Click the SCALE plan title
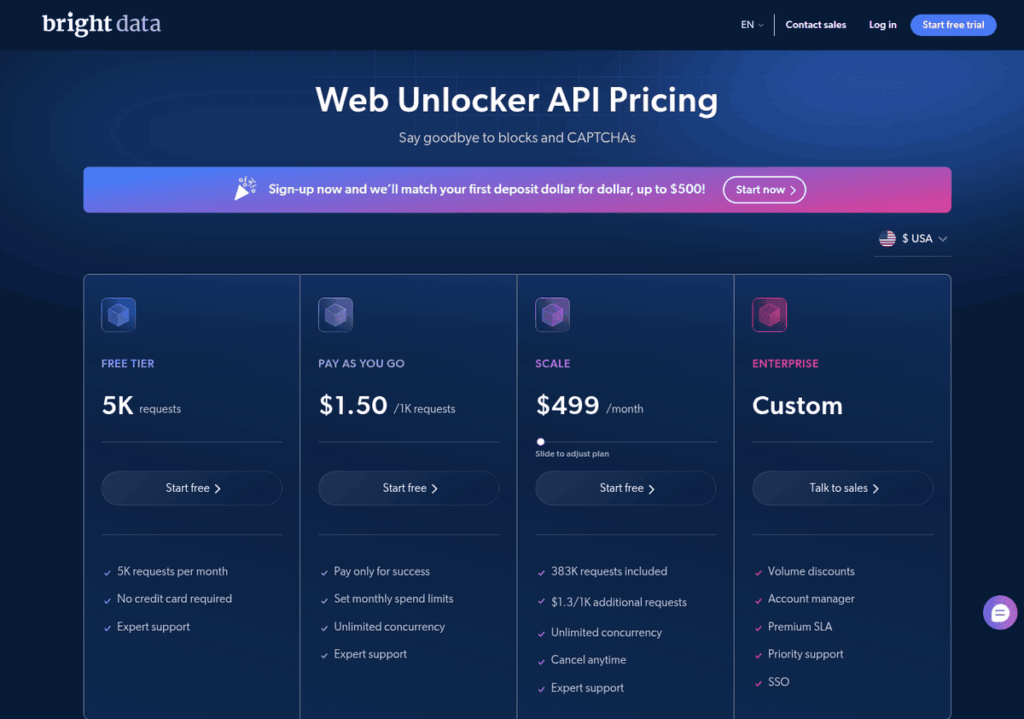The width and height of the screenshot is (1024, 719). click(552, 364)
